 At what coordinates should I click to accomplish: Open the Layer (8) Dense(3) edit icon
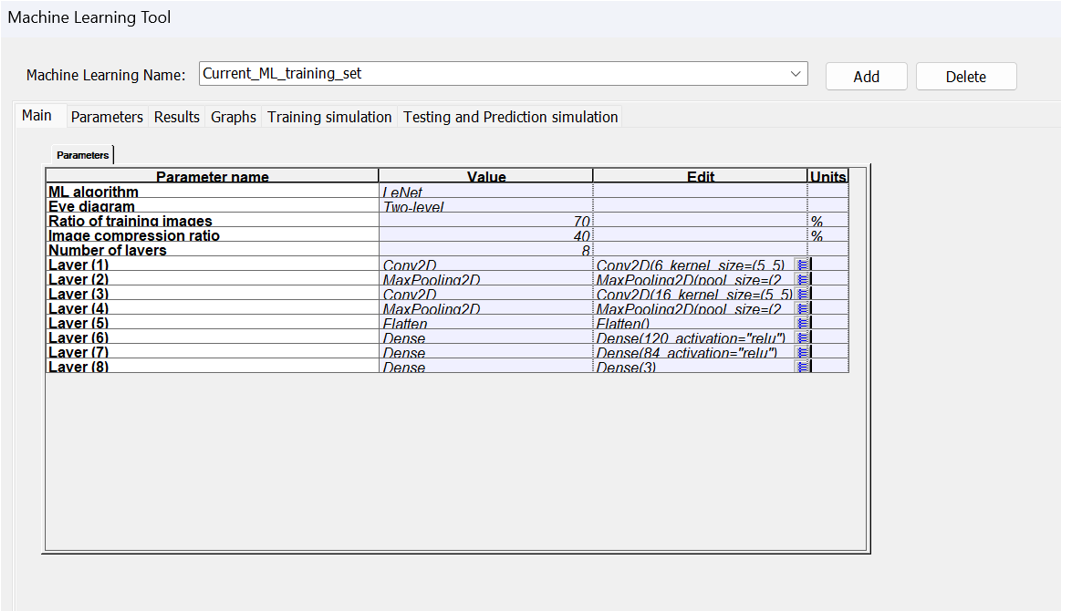pos(801,367)
